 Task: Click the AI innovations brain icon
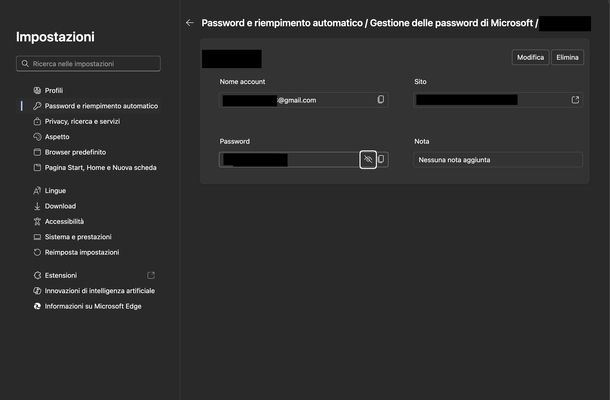(37, 291)
